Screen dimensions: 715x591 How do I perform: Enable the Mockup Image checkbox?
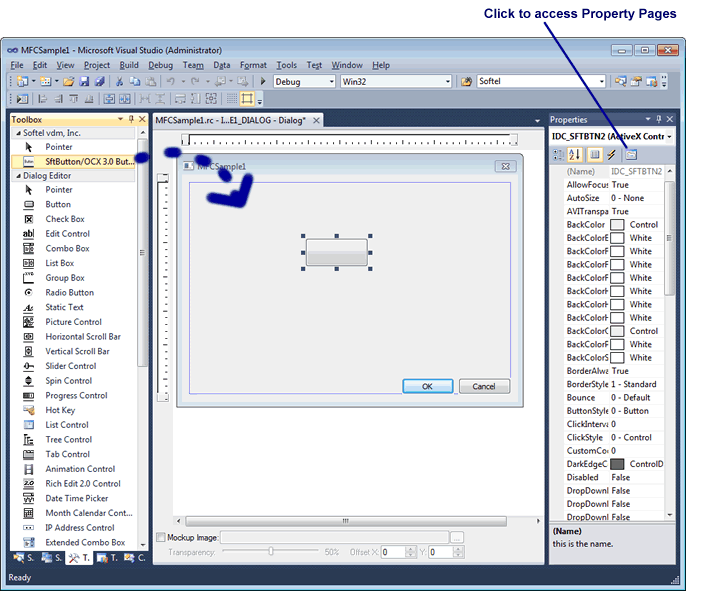coord(162,538)
